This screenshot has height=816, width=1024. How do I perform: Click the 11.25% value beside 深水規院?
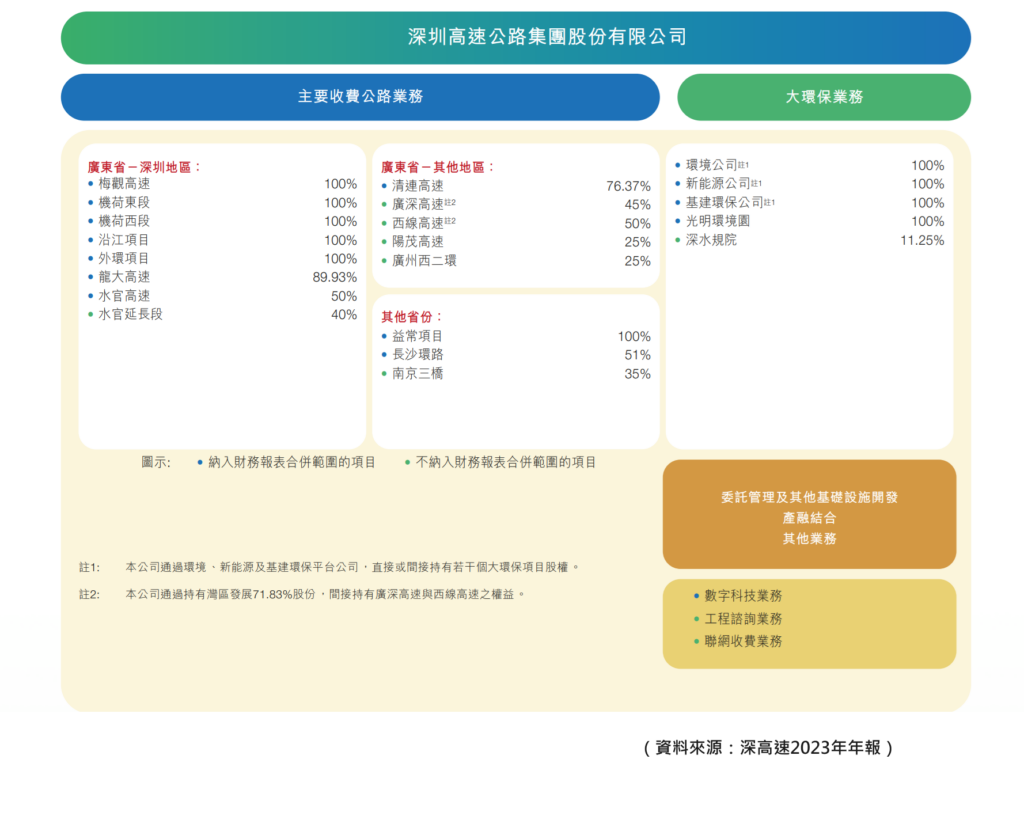(x=922, y=240)
